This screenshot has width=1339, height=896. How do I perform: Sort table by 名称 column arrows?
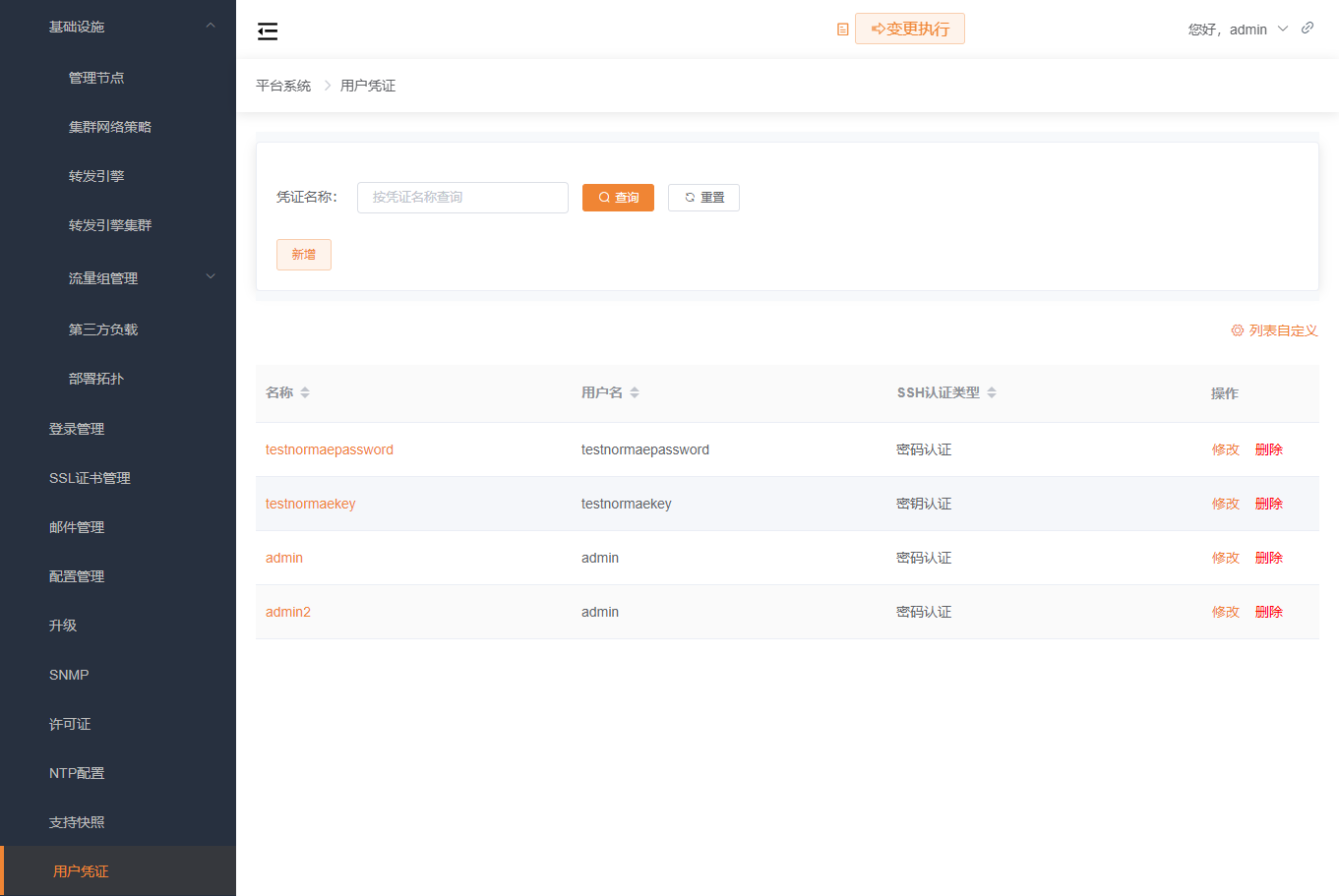(305, 392)
